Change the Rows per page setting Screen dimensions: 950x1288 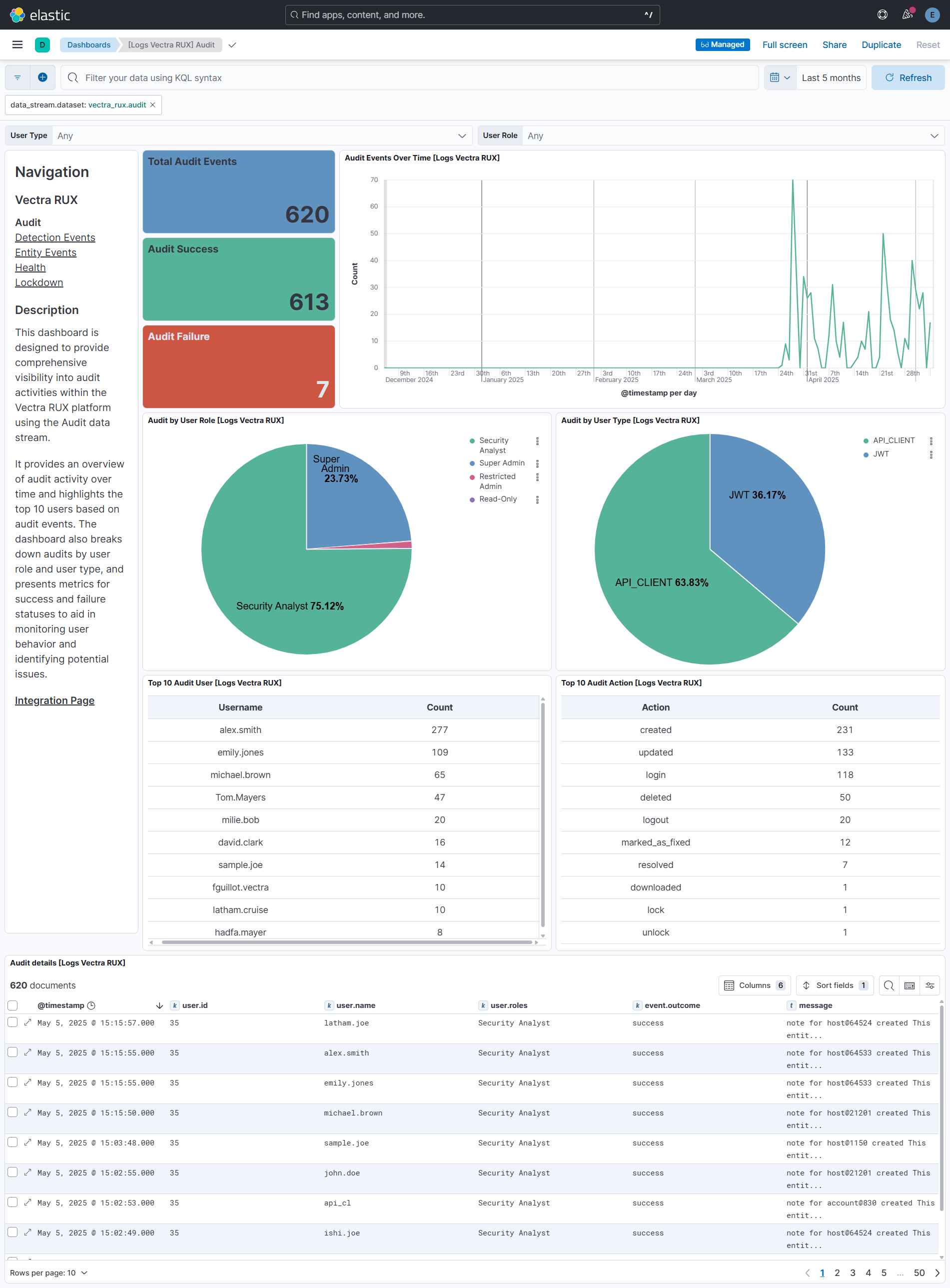(x=49, y=1272)
